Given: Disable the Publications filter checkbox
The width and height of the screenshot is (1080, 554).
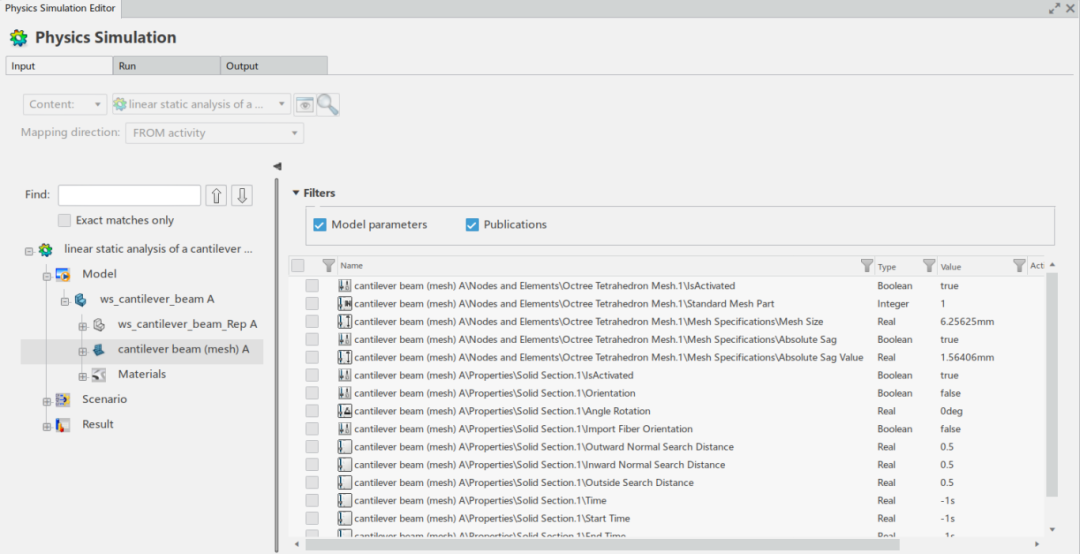Looking at the screenshot, I should [472, 225].
